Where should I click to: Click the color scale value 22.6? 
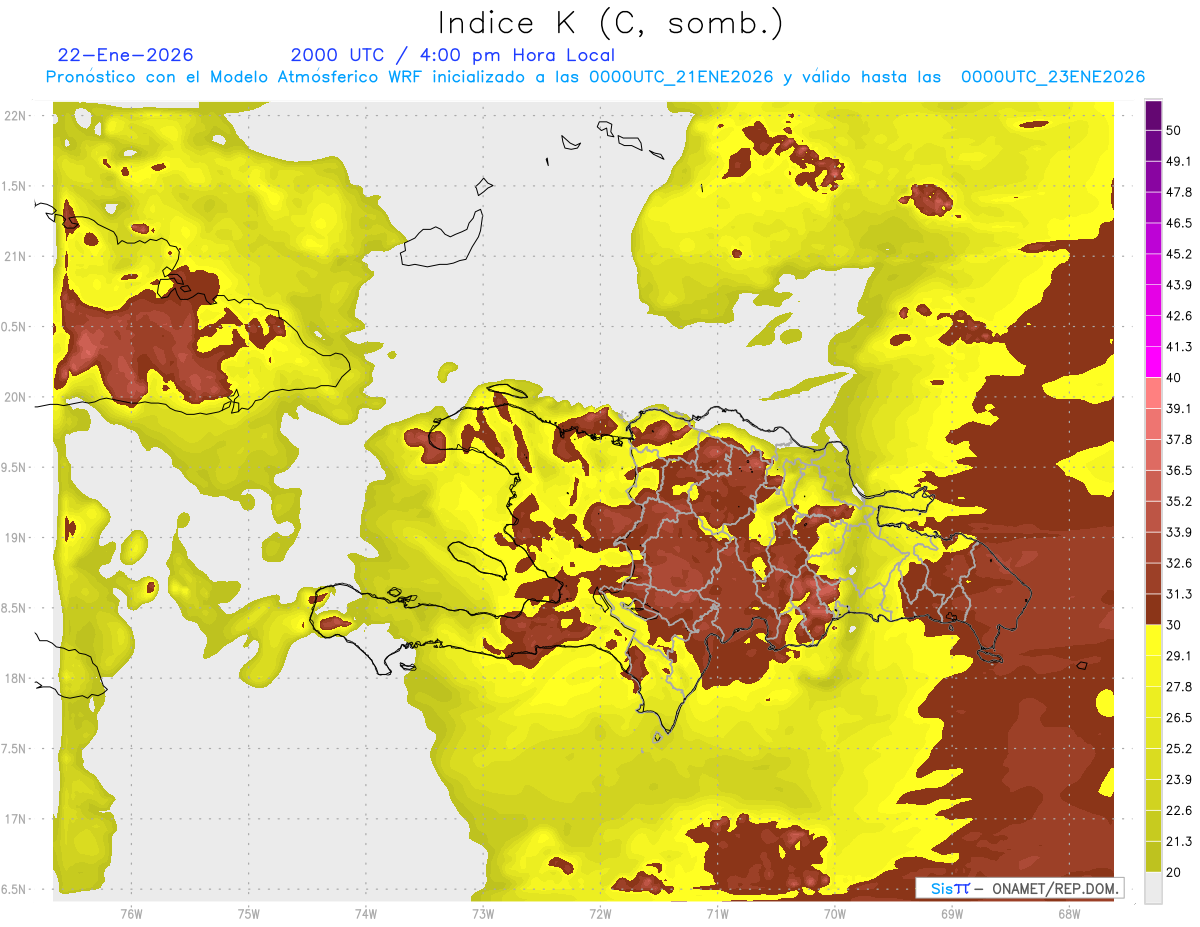click(1180, 811)
